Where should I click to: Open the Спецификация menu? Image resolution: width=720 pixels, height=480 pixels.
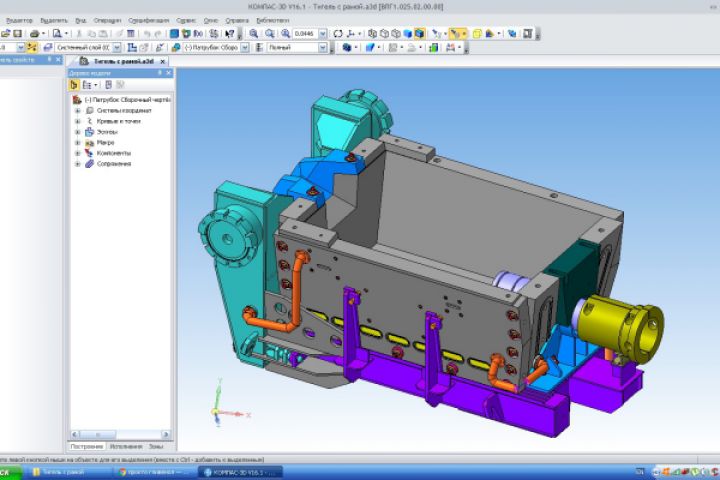tap(149, 21)
